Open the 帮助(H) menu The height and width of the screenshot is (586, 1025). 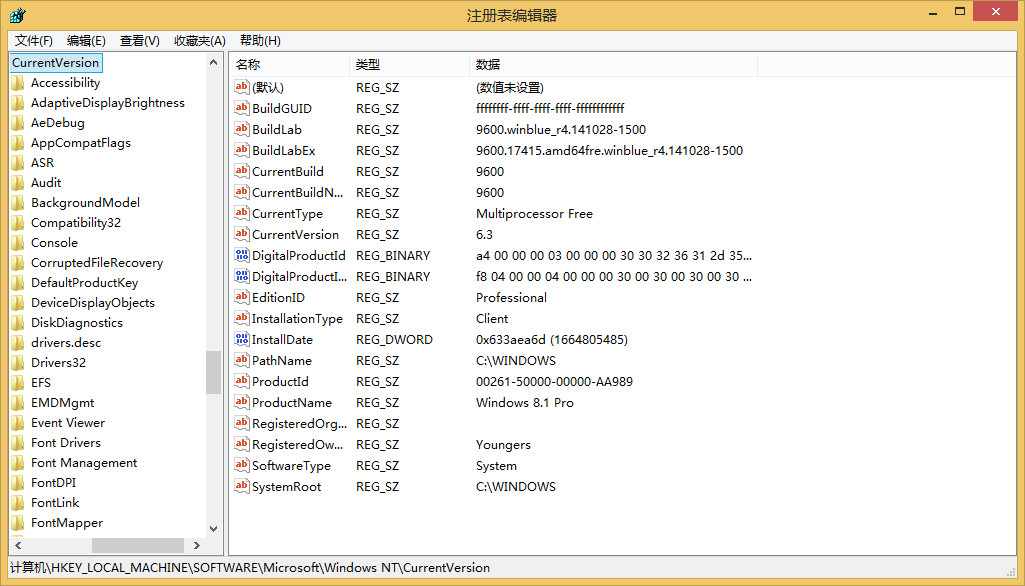pos(260,41)
